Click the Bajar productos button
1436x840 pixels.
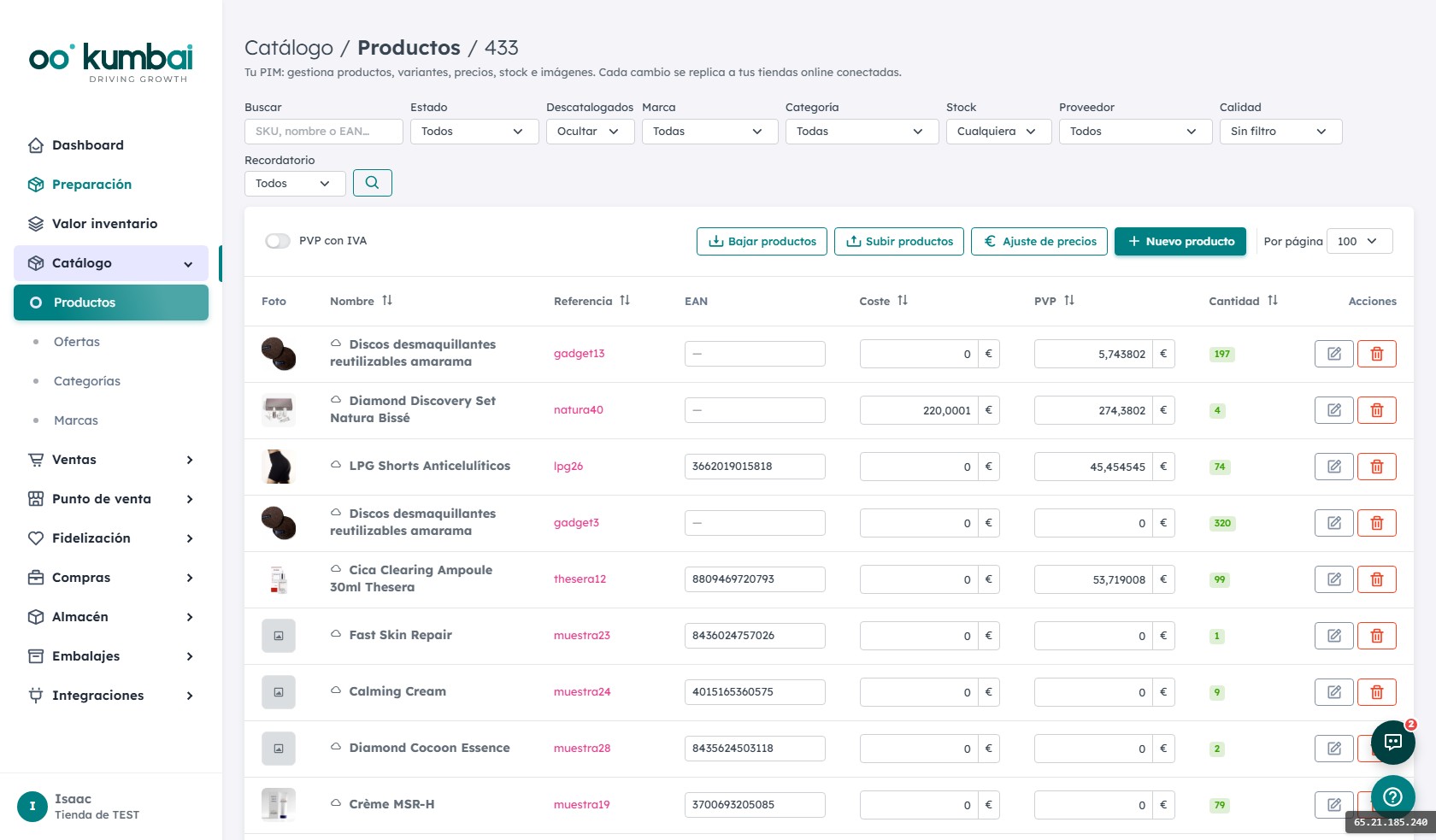point(762,241)
